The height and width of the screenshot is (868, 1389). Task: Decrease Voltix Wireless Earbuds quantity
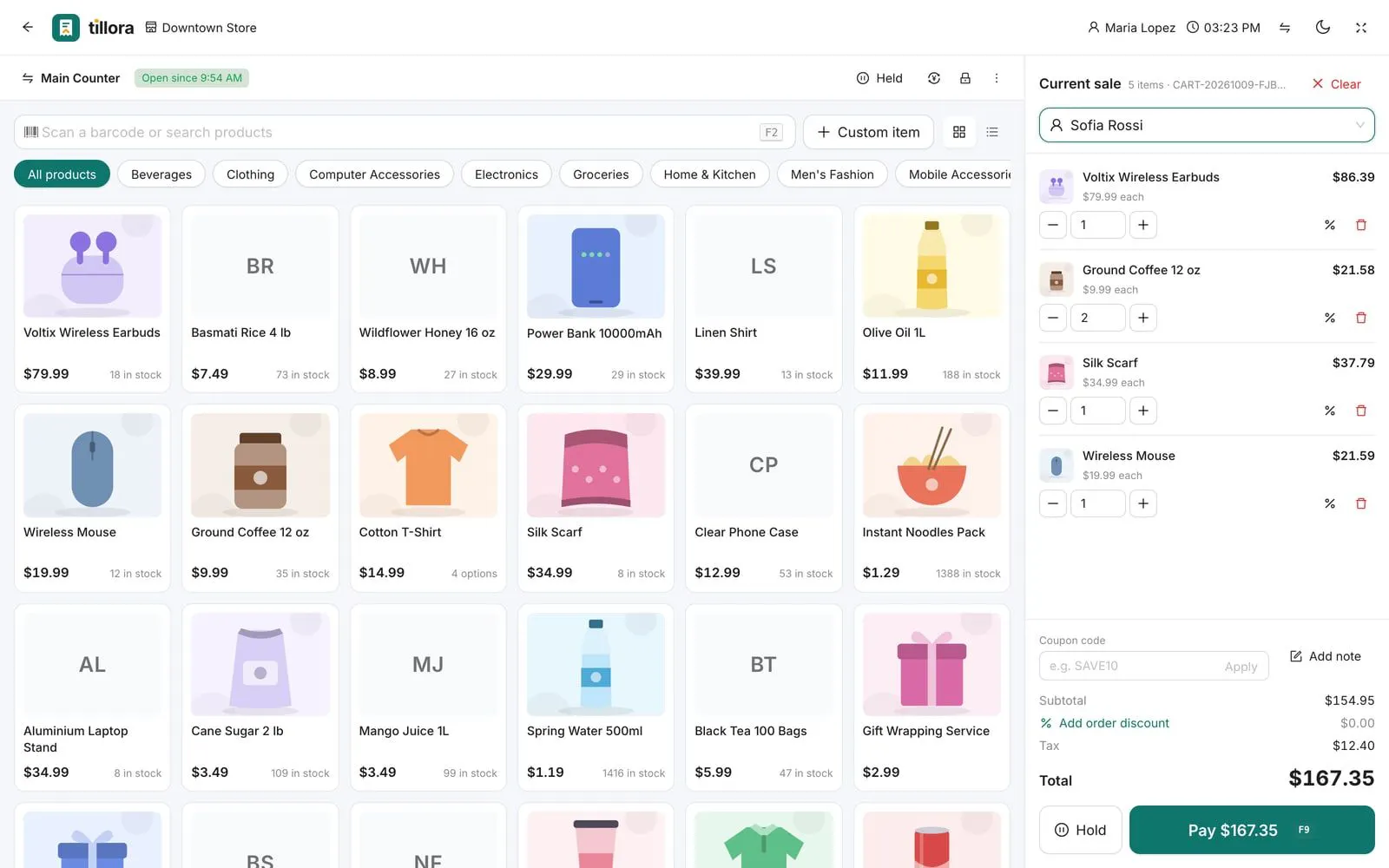[x=1053, y=225]
